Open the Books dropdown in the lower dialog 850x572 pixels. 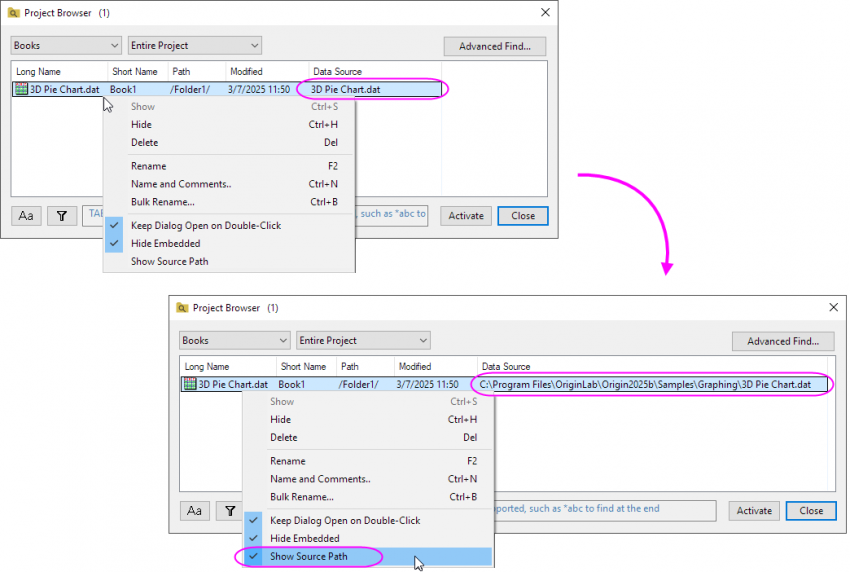pos(234,341)
